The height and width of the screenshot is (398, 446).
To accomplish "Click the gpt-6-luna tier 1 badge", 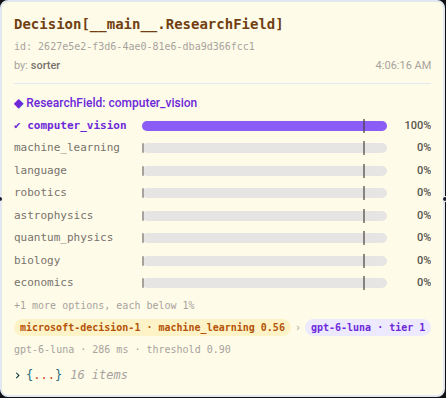I will 368,327.
